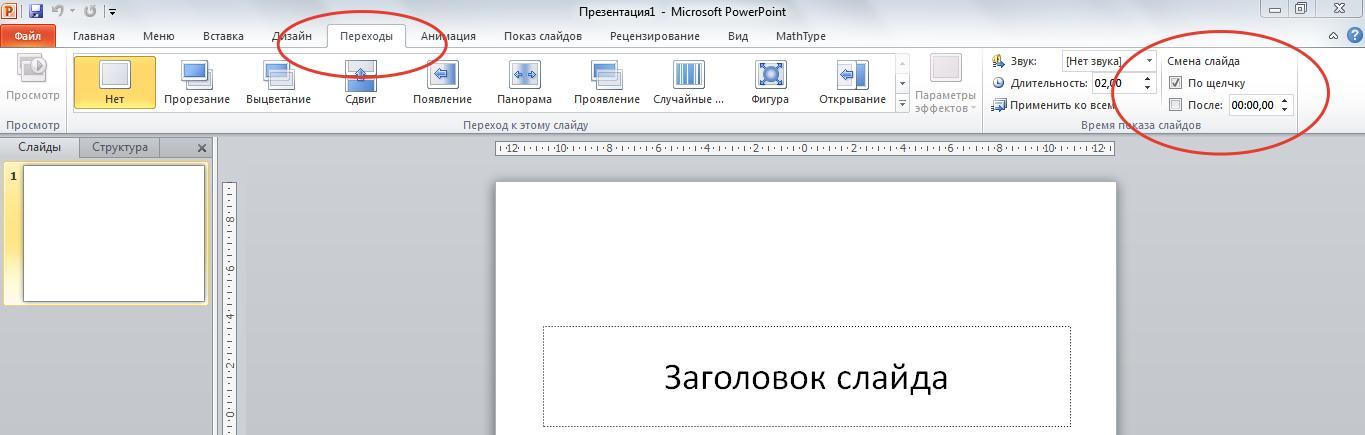
Task: Click the PowerPoint application icon in title bar
Action: click(10, 11)
